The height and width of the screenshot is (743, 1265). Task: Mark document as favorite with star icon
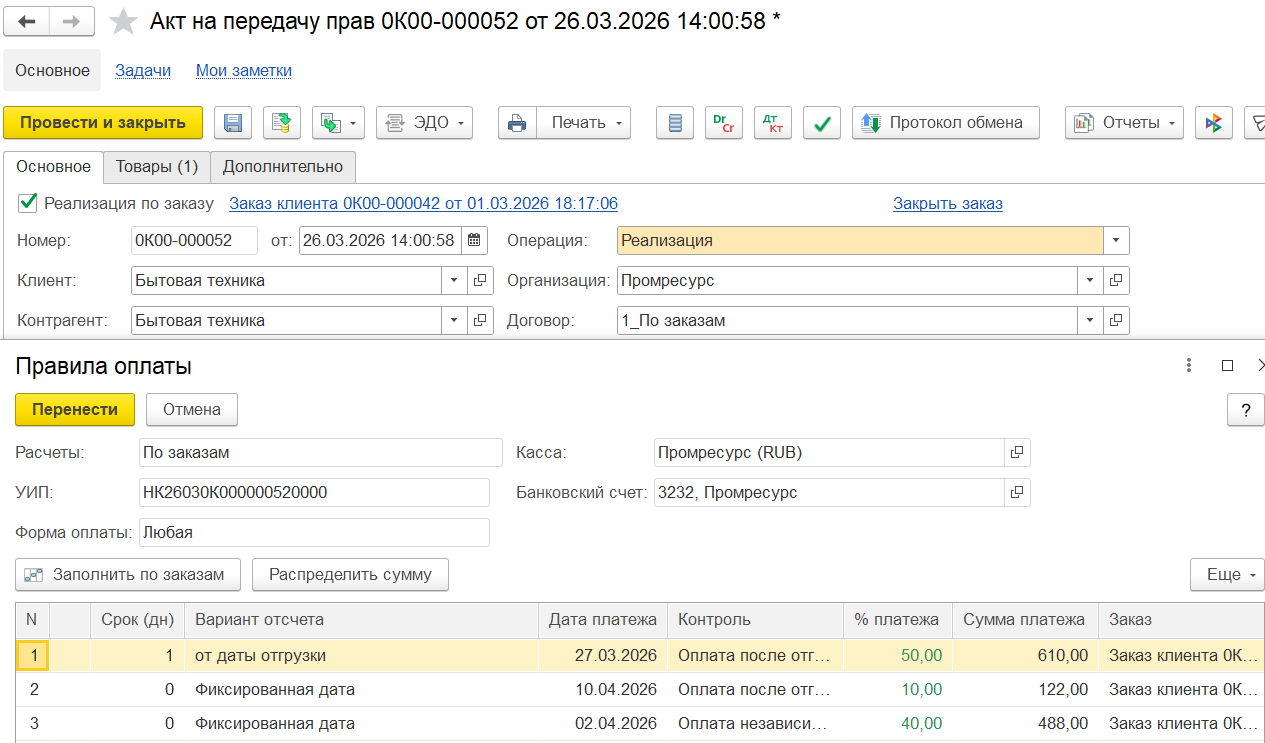(x=123, y=21)
